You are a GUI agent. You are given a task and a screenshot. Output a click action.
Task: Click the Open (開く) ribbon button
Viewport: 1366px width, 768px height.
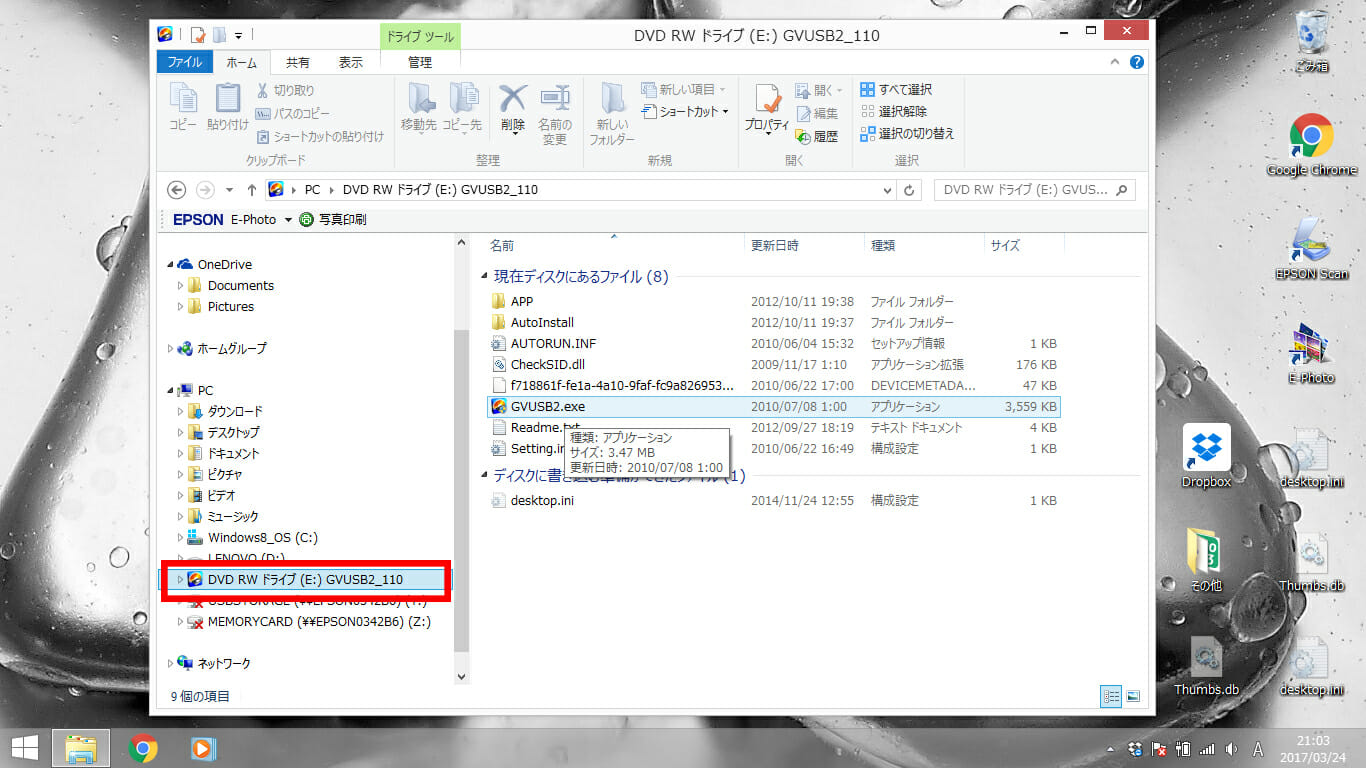[820, 90]
